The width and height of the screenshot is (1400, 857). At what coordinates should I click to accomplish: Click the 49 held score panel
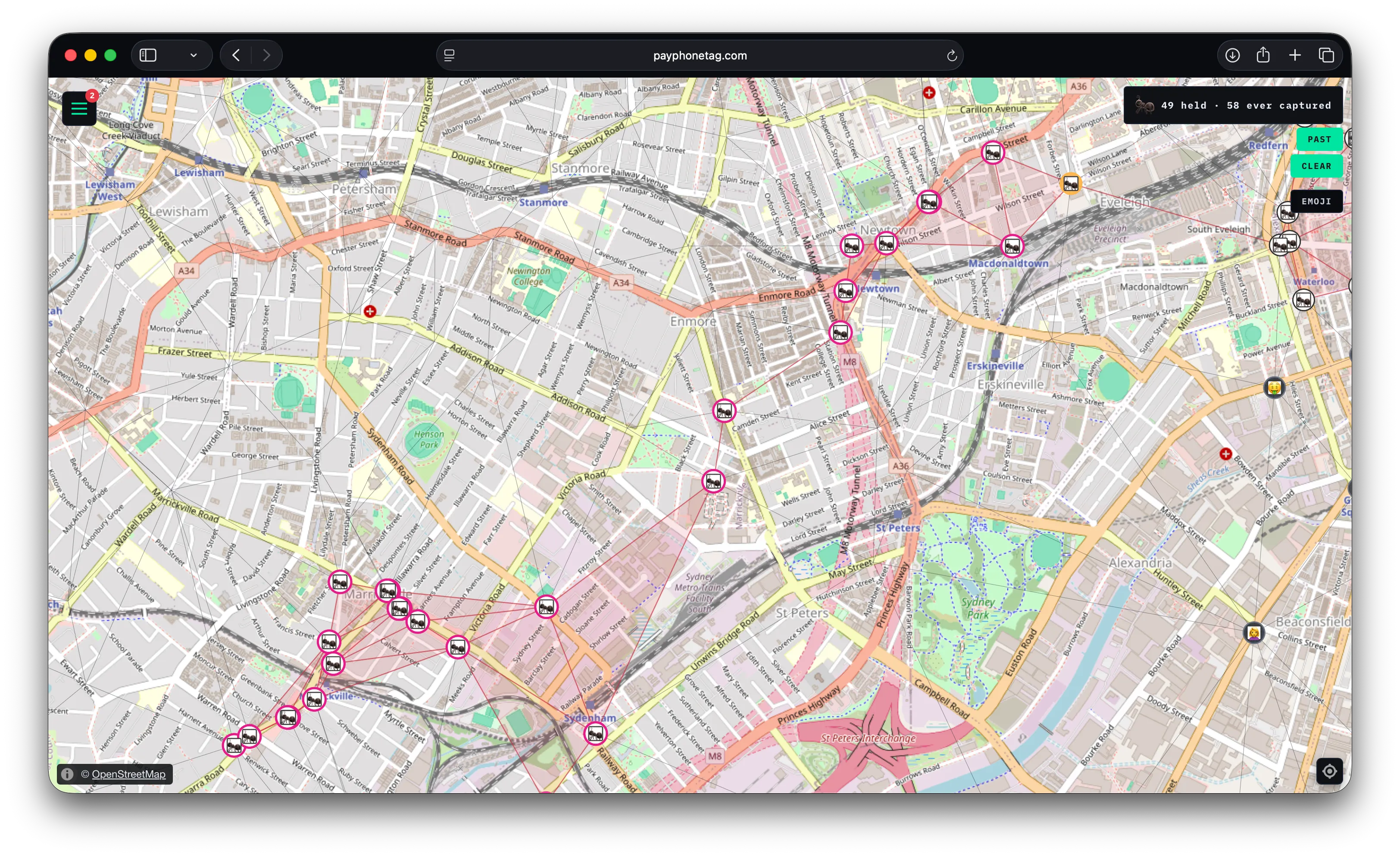coord(1233,105)
